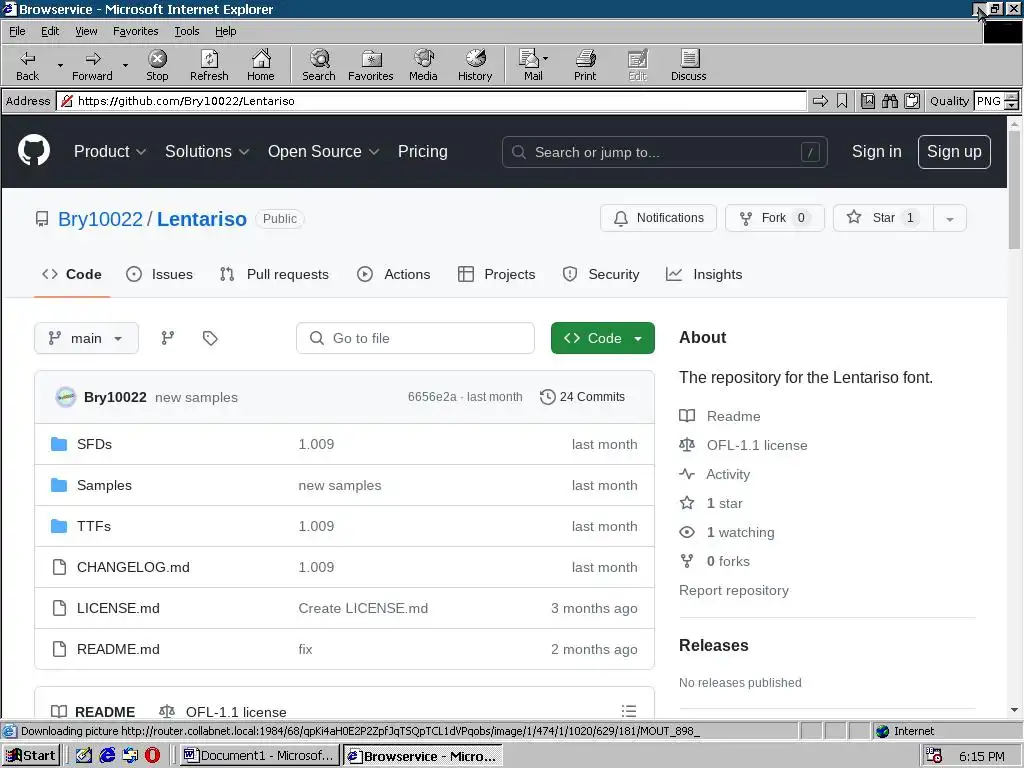Switch to the Projects tab
This screenshot has height=768, width=1024.
click(497, 274)
